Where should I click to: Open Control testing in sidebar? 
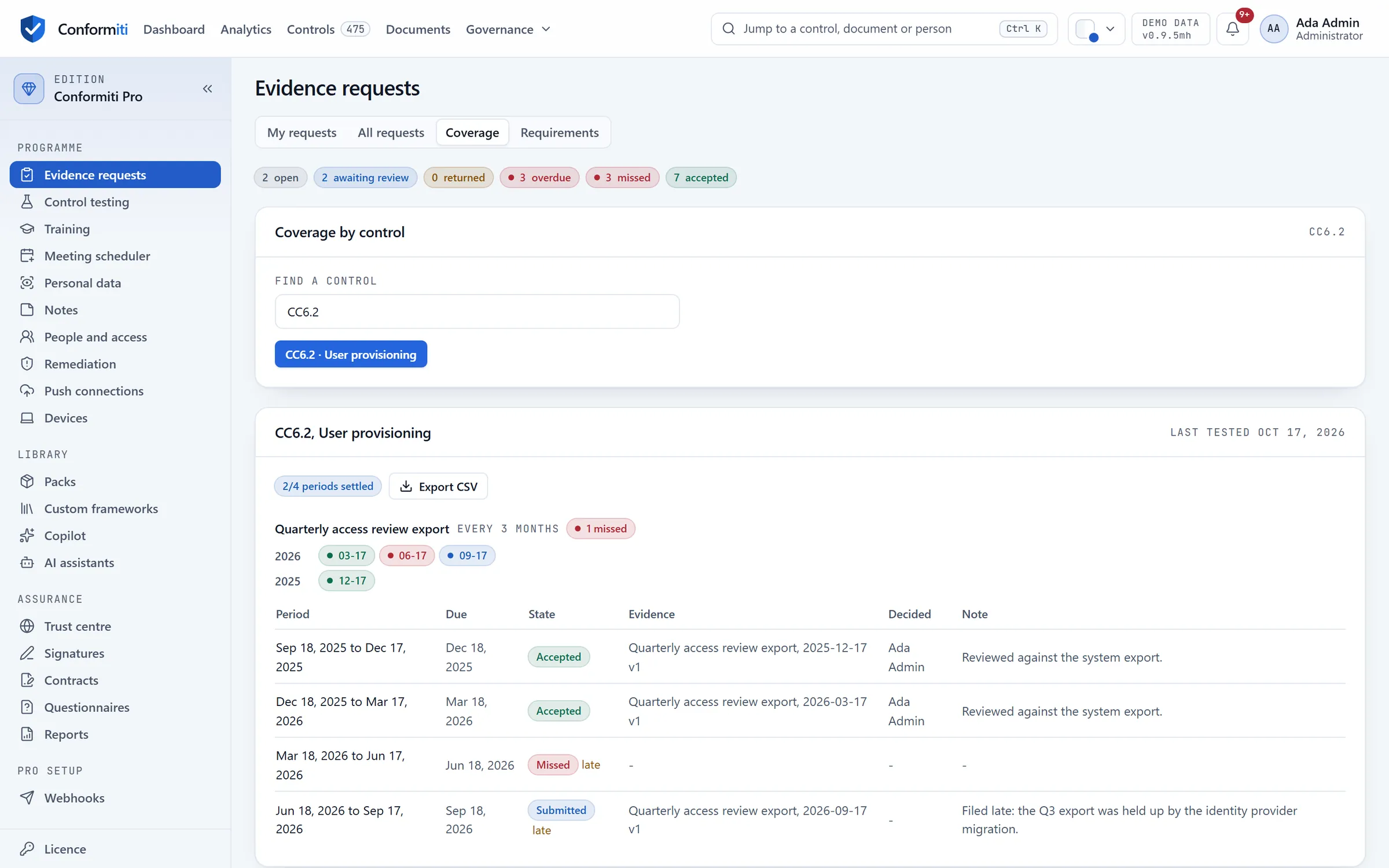pyautogui.click(x=115, y=202)
